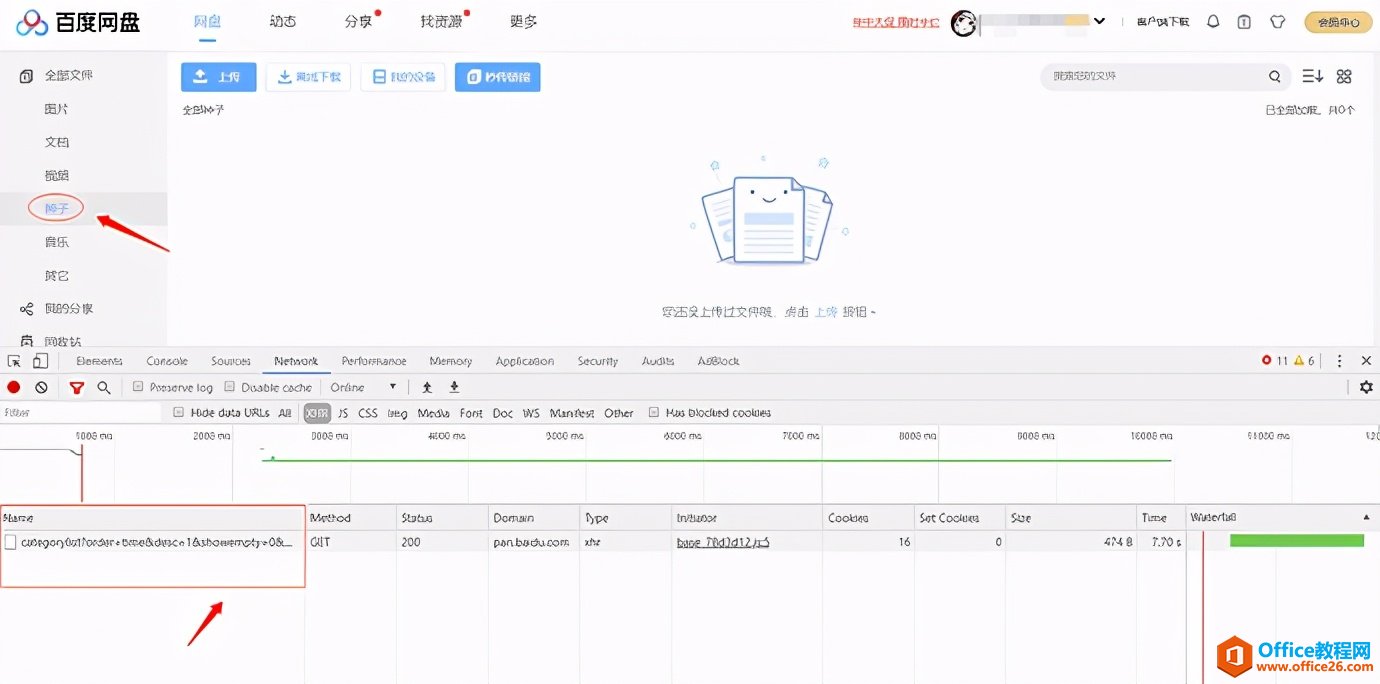Click the sort order icon beside search
The height and width of the screenshot is (684, 1380).
tap(1312, 76)
